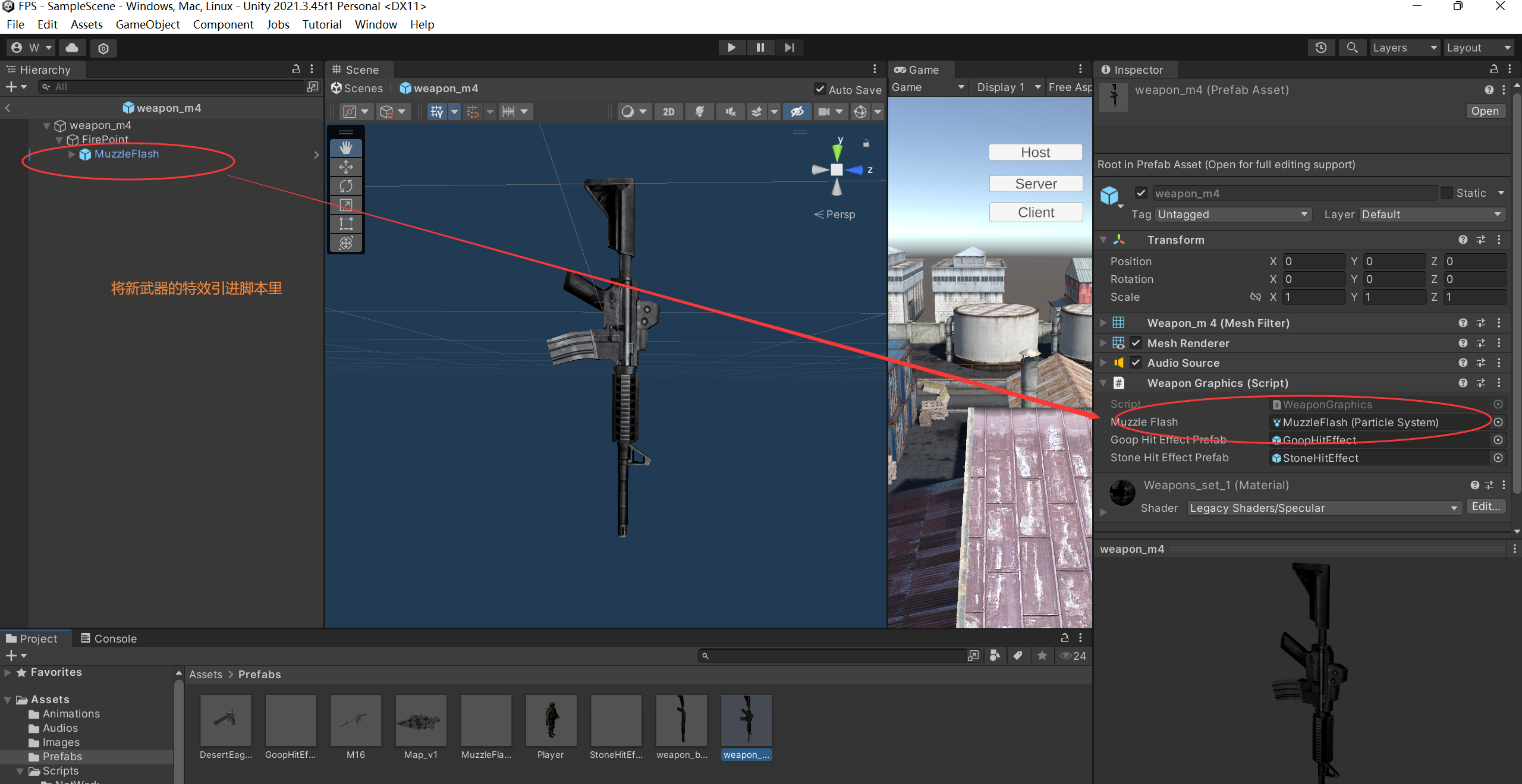Open the Stone Hit Effect Prefab object picker
Viewport: 1522px width, 784px height.
1498,458
